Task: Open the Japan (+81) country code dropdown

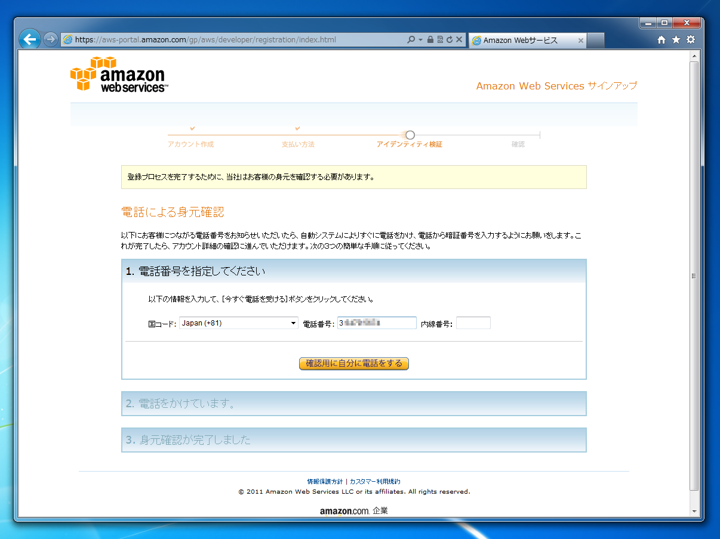Action: (x=238, y=323)
